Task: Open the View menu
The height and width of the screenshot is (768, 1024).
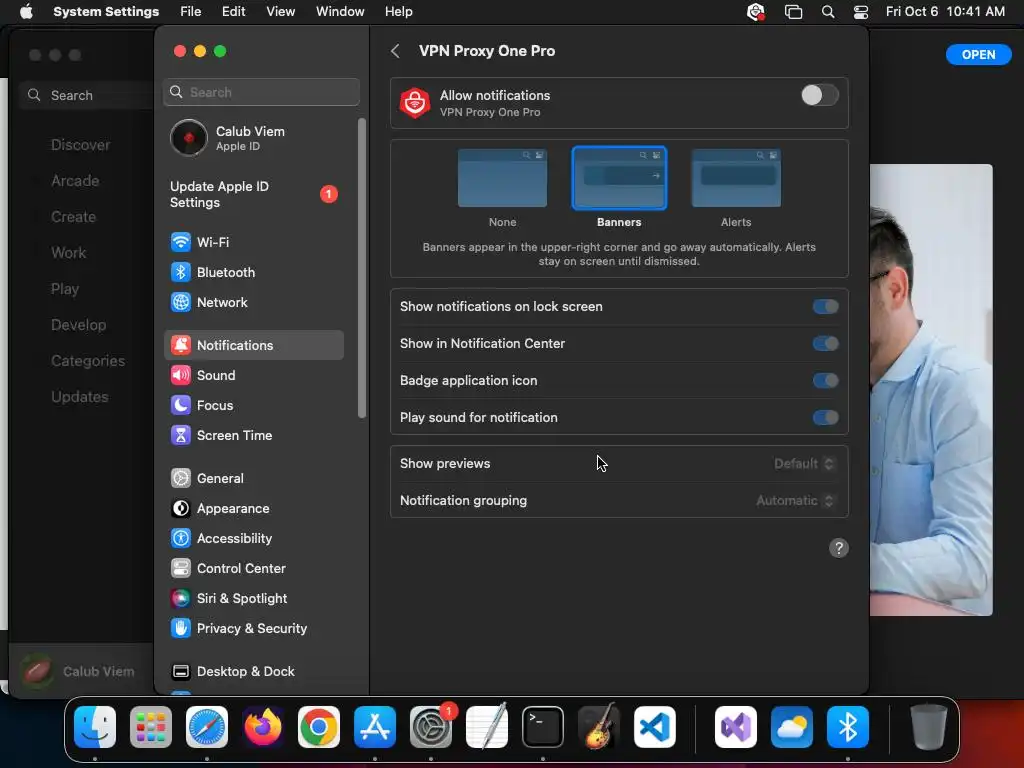Action: pyautogui.click(x=280, y=12)
